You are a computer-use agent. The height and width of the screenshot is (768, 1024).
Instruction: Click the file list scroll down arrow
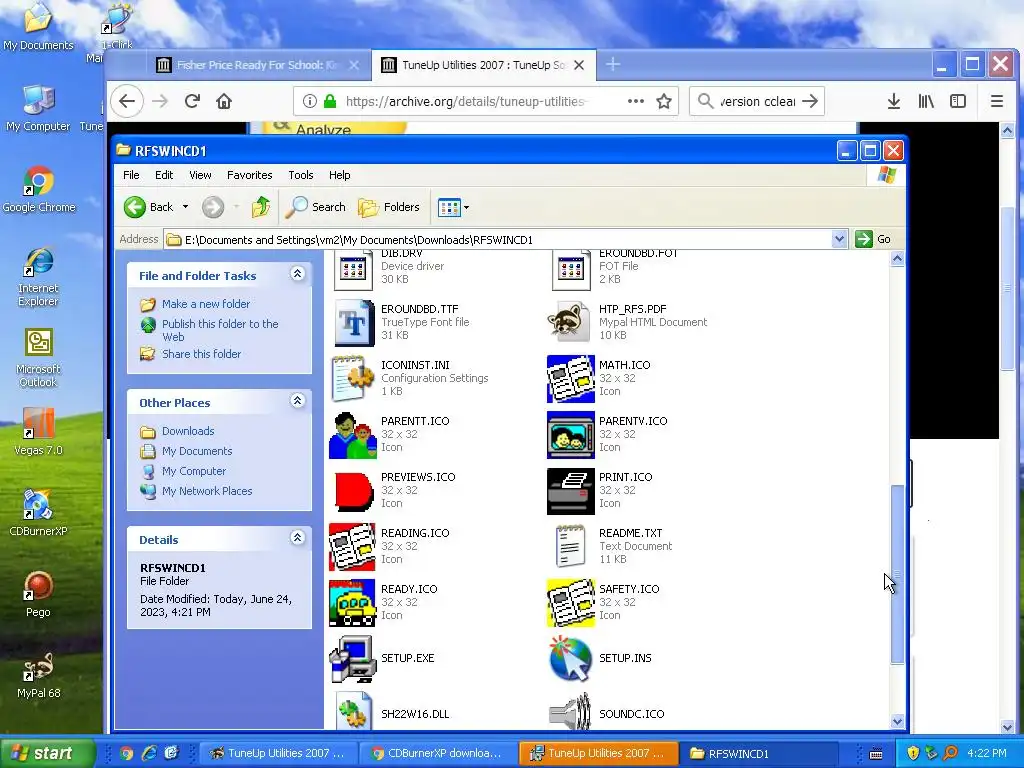tap(897, 722)
